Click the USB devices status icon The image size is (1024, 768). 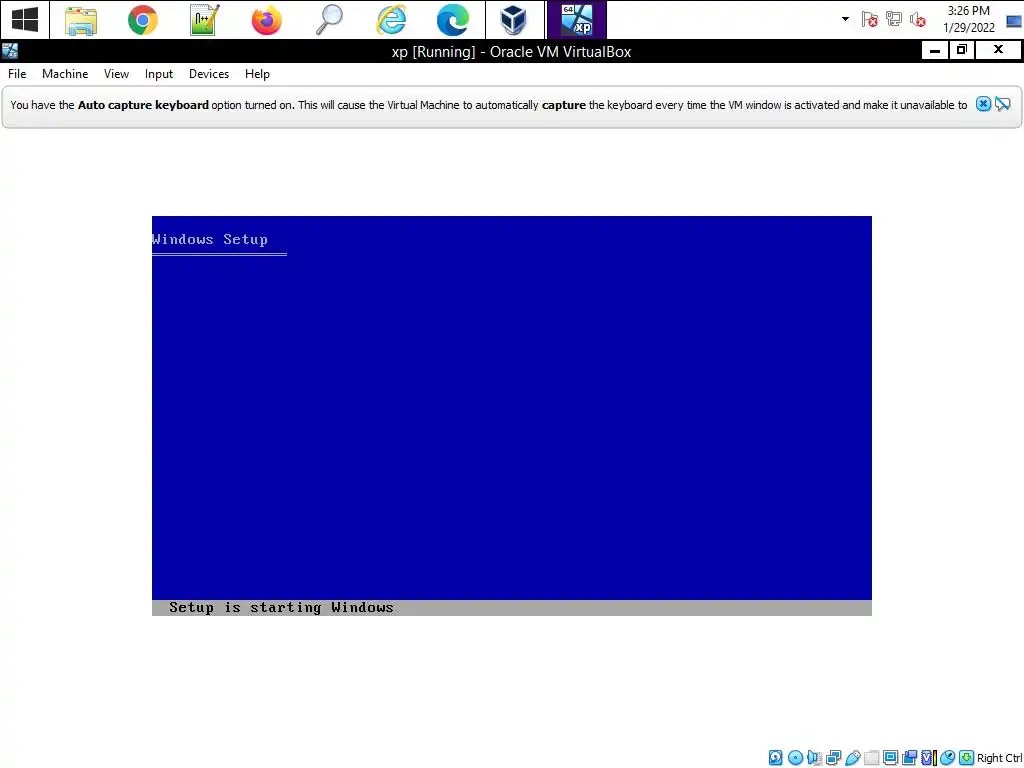(x=852, y=758)
